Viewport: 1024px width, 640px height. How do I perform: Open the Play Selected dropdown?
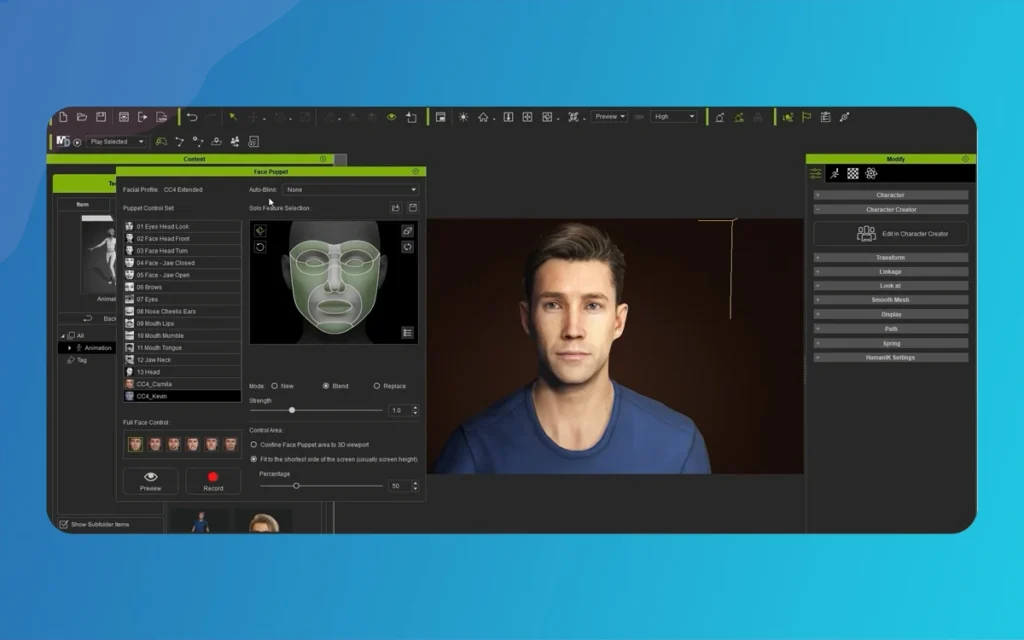click(x=115, y=140)
